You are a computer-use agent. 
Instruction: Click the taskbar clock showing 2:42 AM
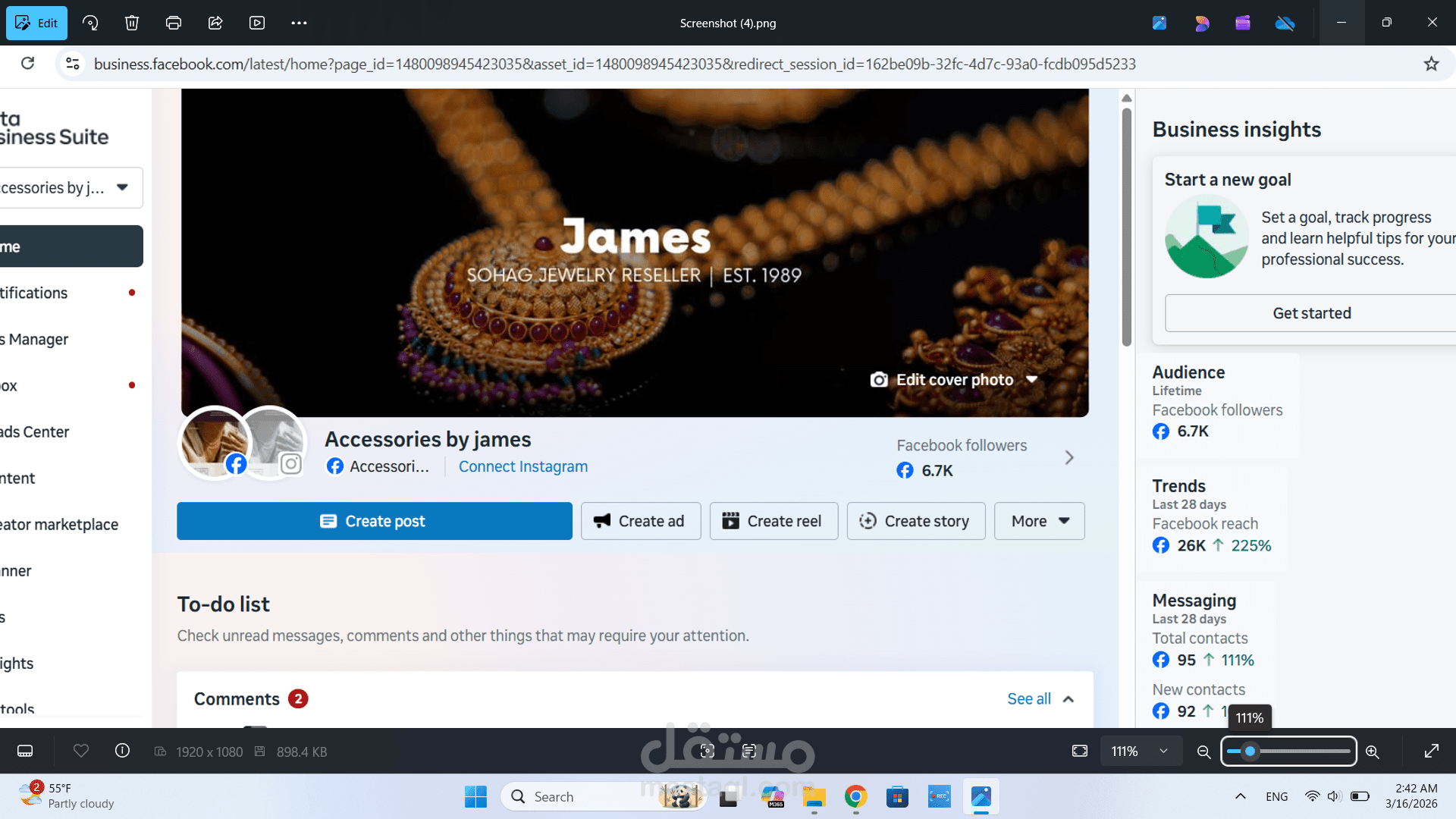click(x=1411, y=796)
